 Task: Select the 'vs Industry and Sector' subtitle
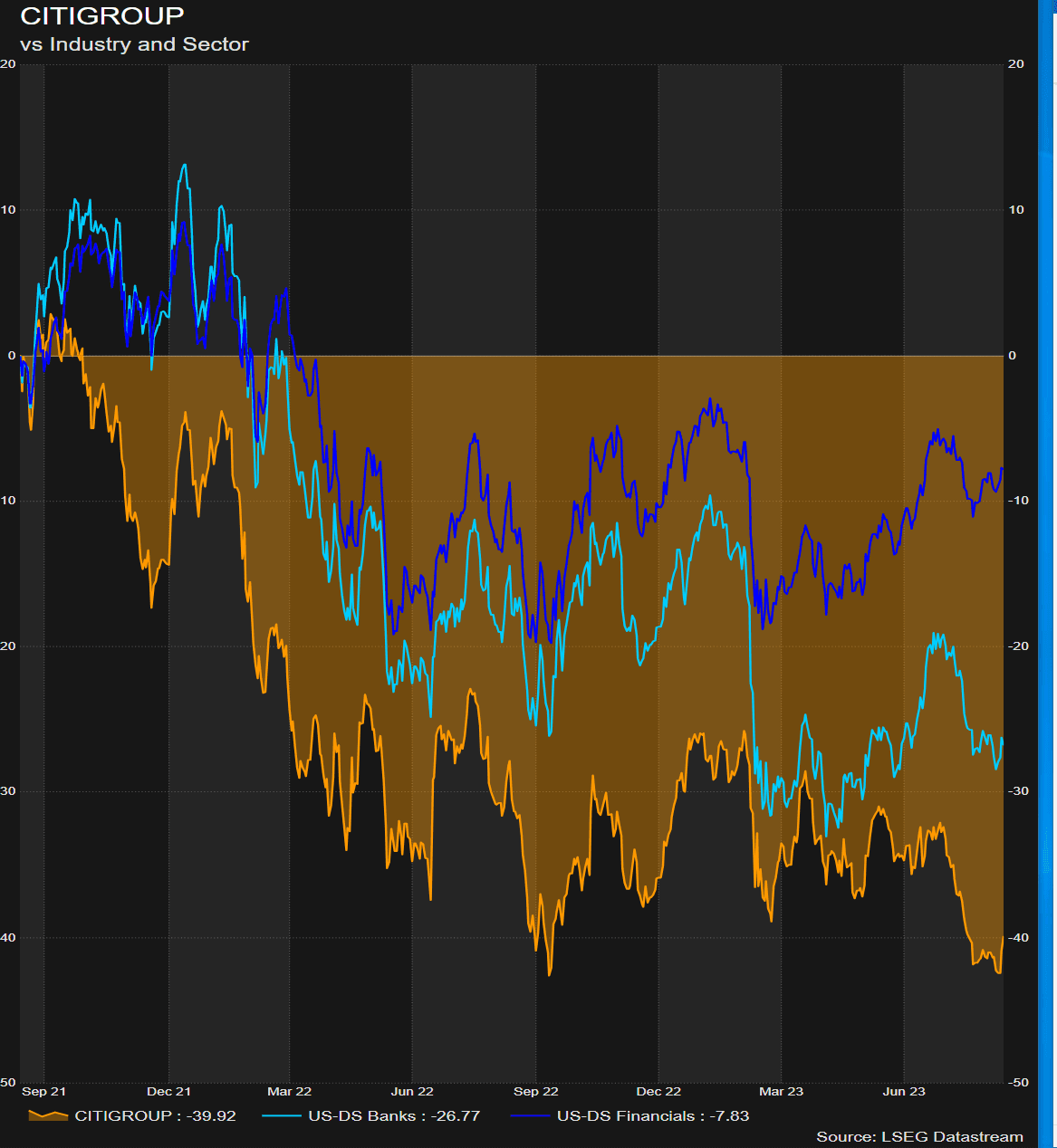[x=134, y=44]
